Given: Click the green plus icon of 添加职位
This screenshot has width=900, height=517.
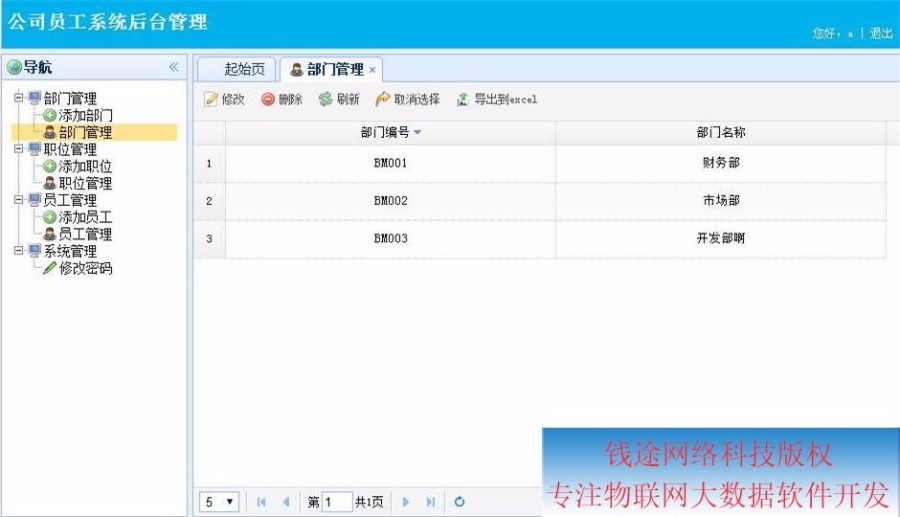Looking at the screenshot, I should point(50,166).
